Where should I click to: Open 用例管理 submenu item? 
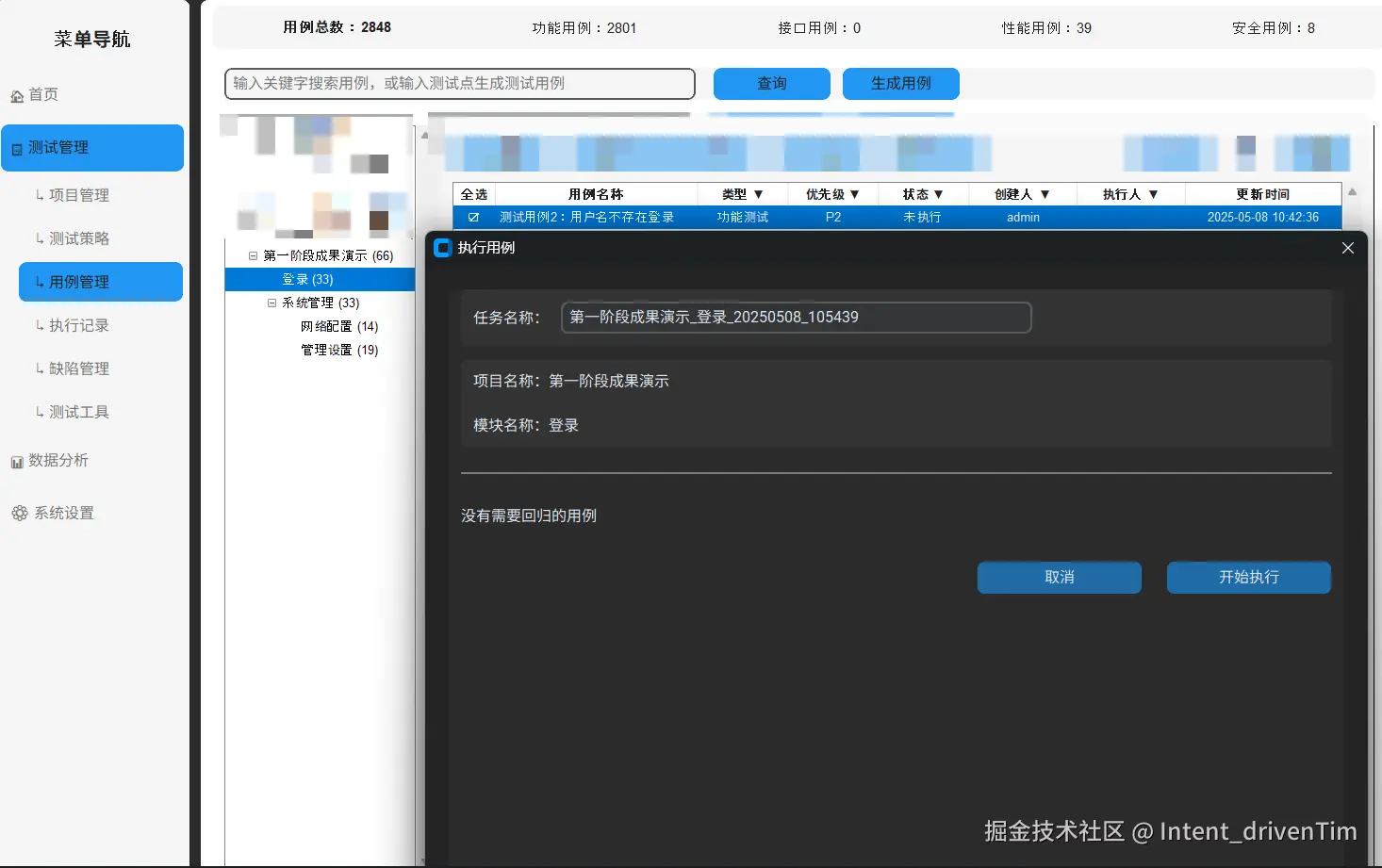101,282
